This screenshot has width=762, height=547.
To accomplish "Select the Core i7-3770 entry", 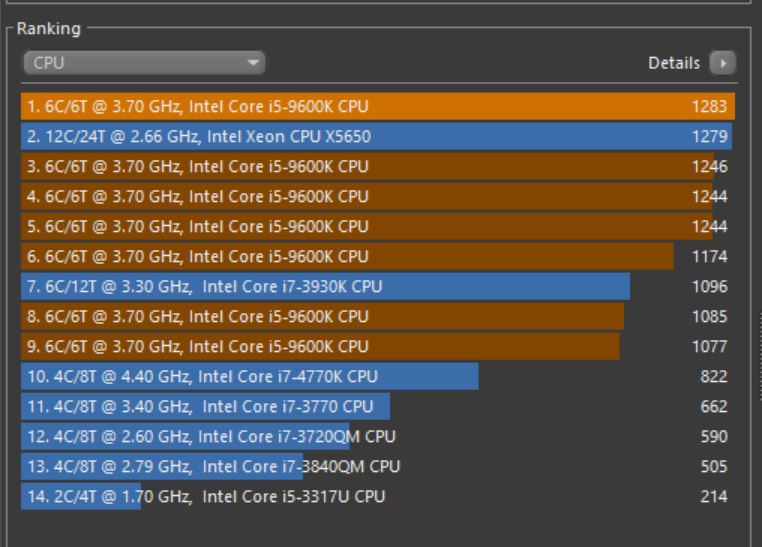I will tap(378, 407).
